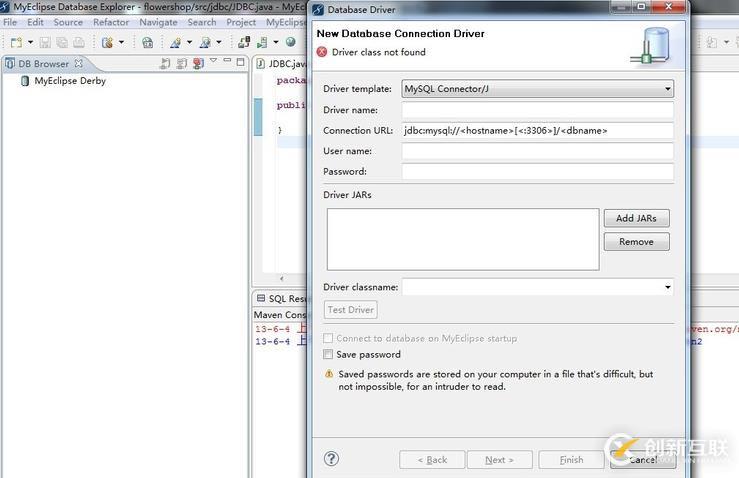The image size is (739, 478).
Task: Click the "New Database Connection Driver" heading
Action: coord(401,33)
